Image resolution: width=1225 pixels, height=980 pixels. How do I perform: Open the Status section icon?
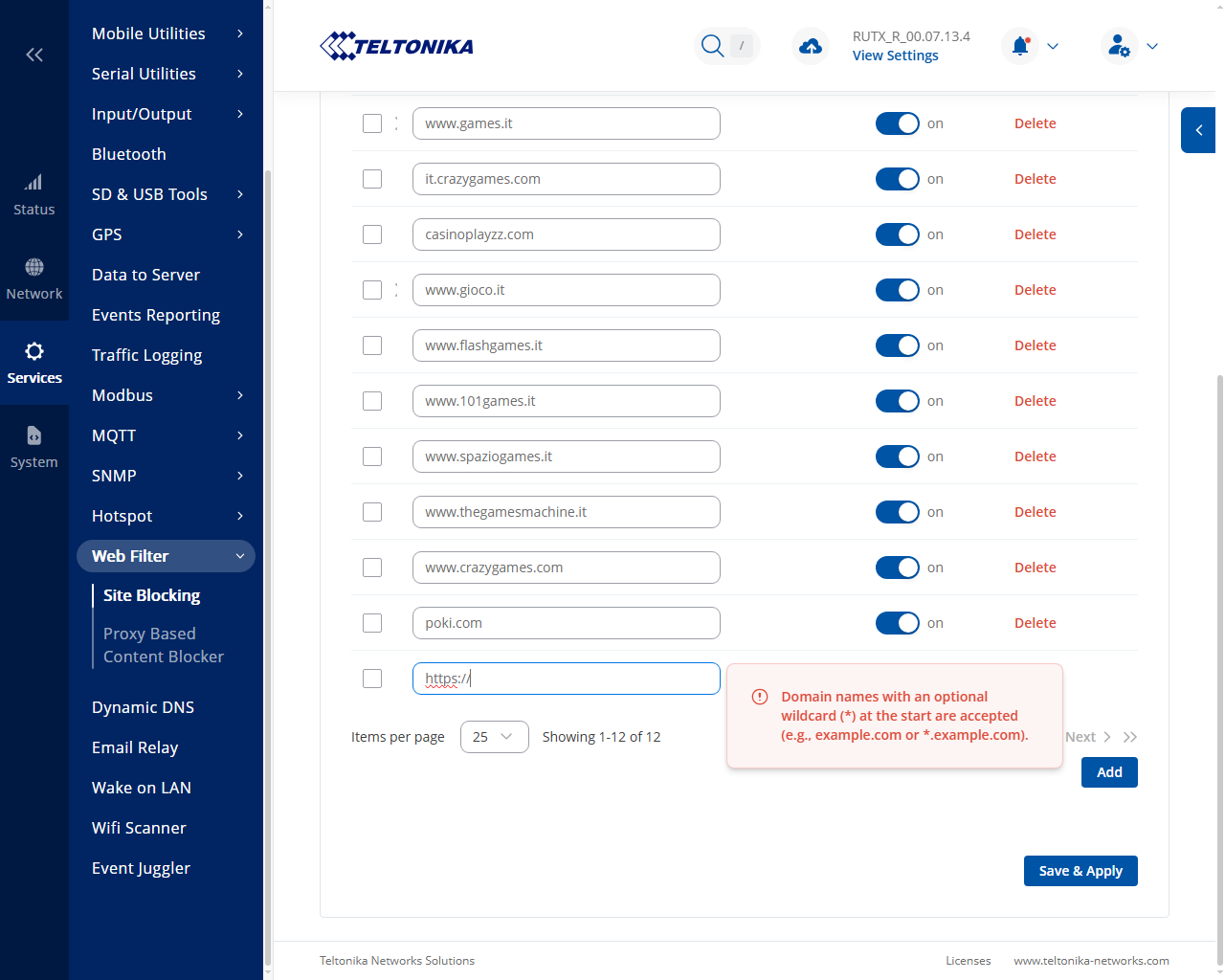point(33,182)
